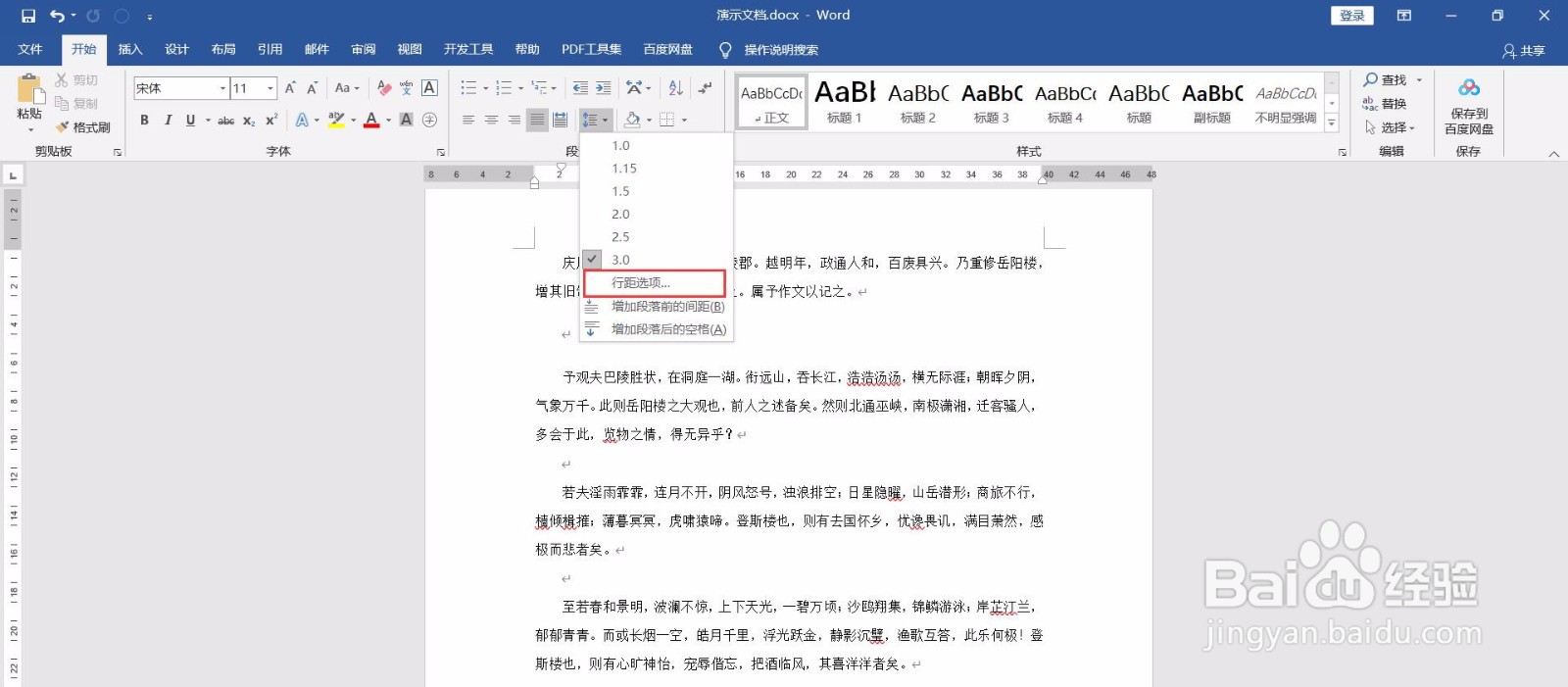Clear all formatting with eraser icon
1568x687 pixels.
click(x=384, y=88)
